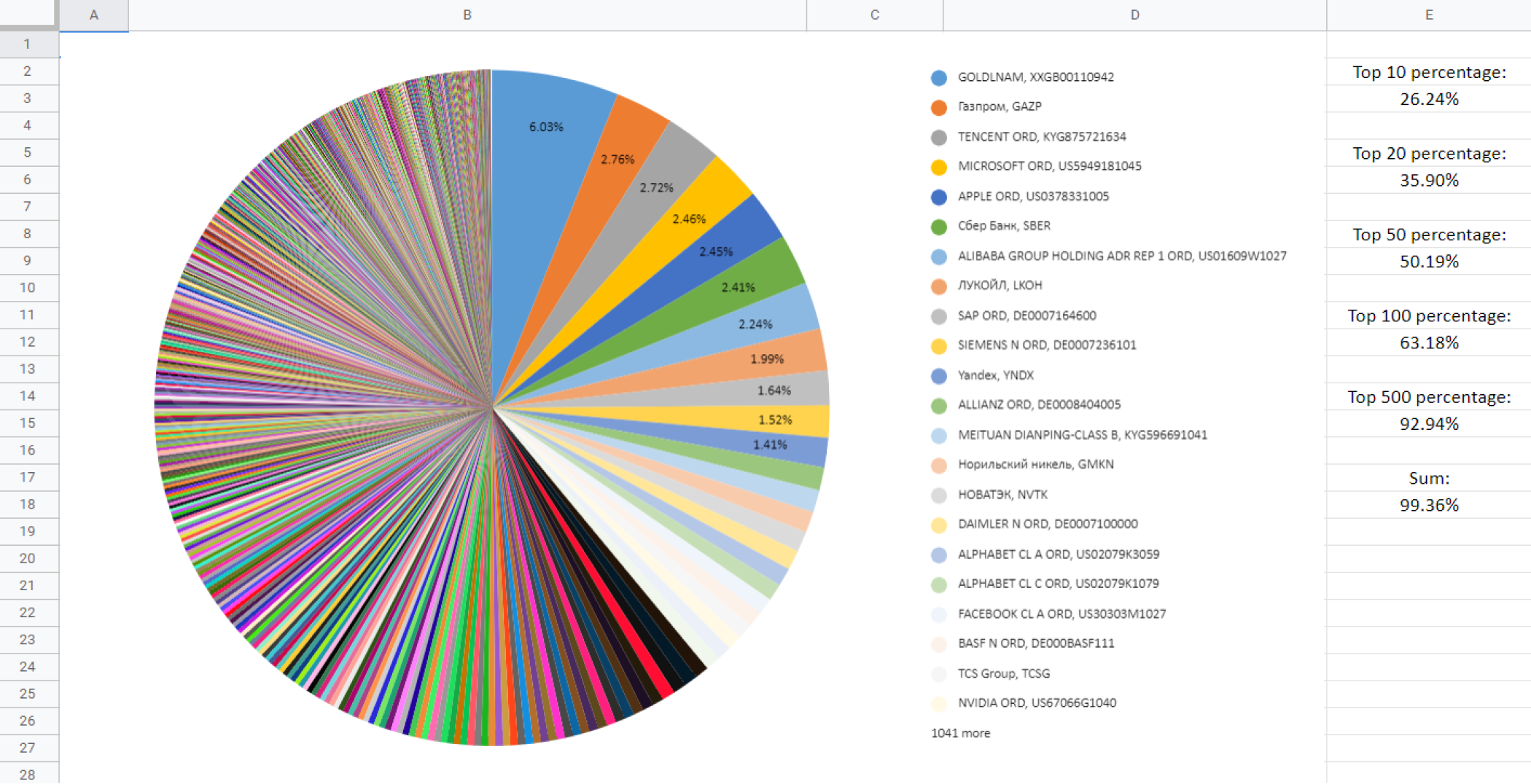Image resolution: width=1531 pixels, height=784 pixels.
Task: Select the cell showing 26.24%
Action: [1429, 99]
